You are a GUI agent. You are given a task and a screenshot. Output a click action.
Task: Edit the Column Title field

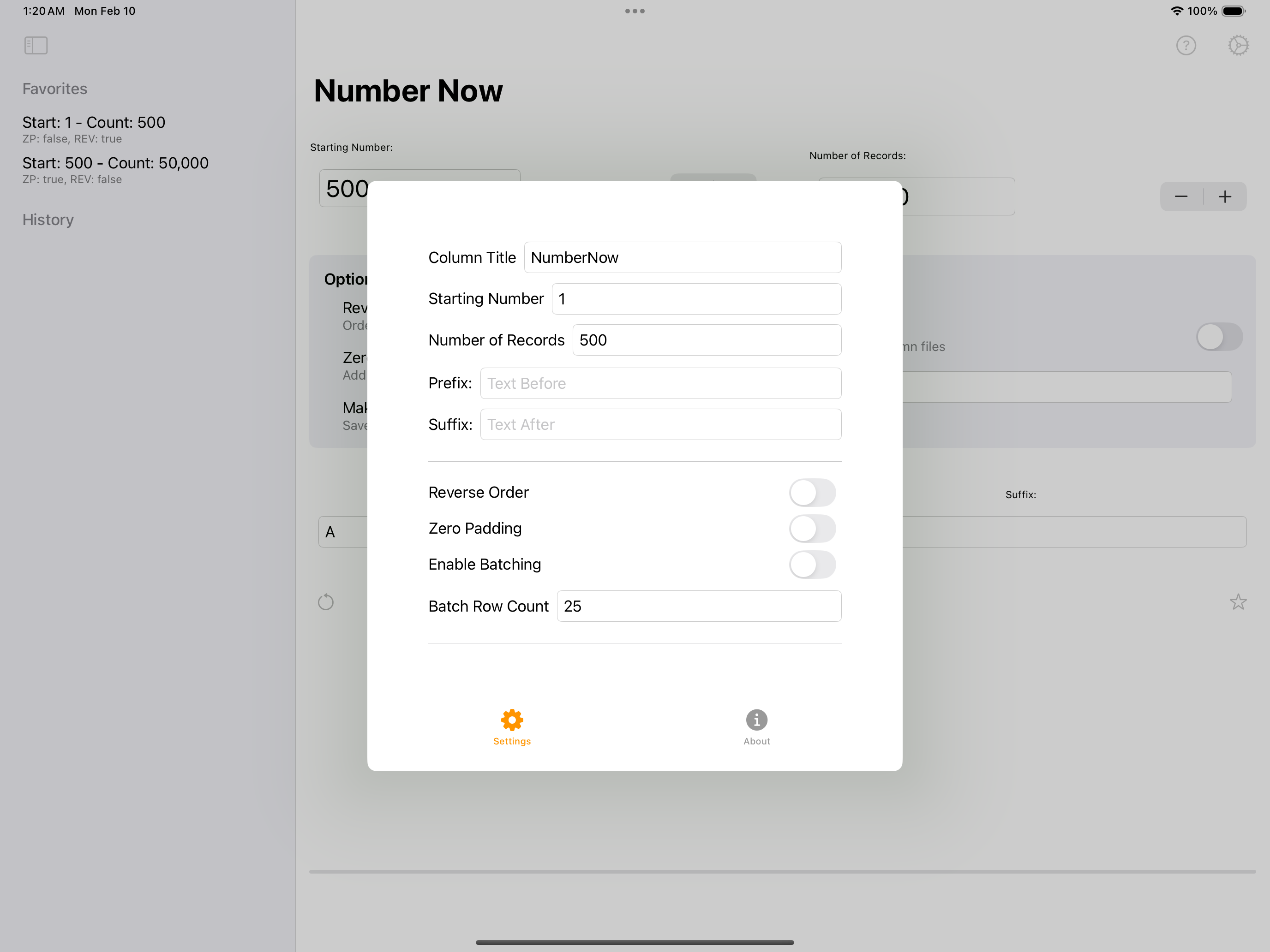tap(682, 258)
